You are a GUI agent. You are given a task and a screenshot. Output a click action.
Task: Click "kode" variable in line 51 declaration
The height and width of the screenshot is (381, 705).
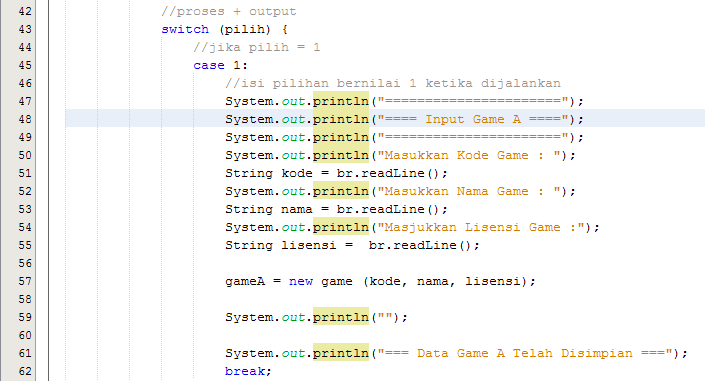click(x=297, y=173)
